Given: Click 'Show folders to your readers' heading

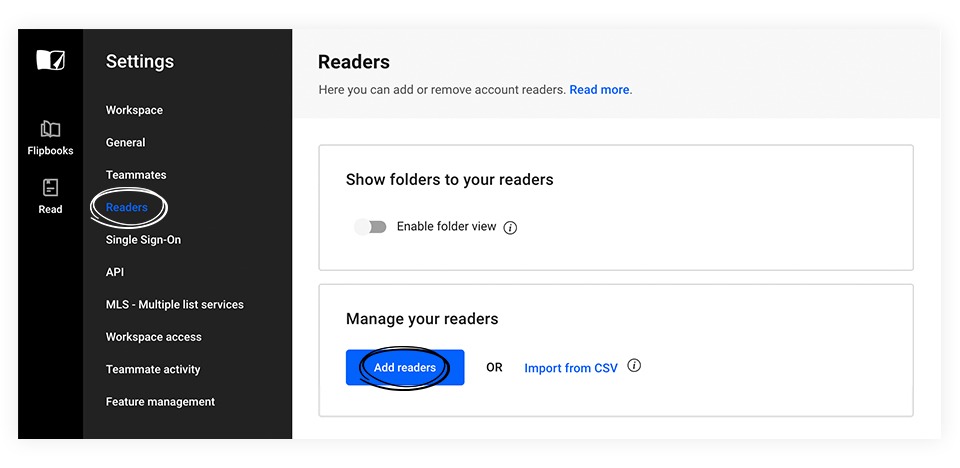Looking at the screenshot, I should pos(449,179).
